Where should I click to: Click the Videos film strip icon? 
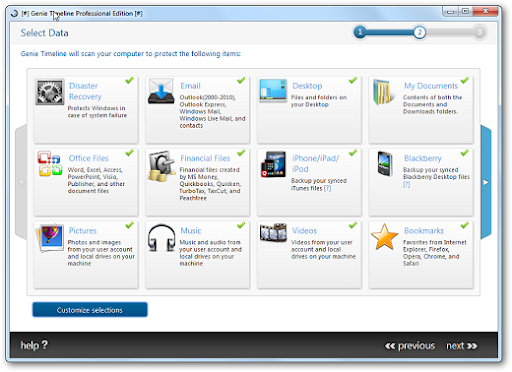(273, 232)
